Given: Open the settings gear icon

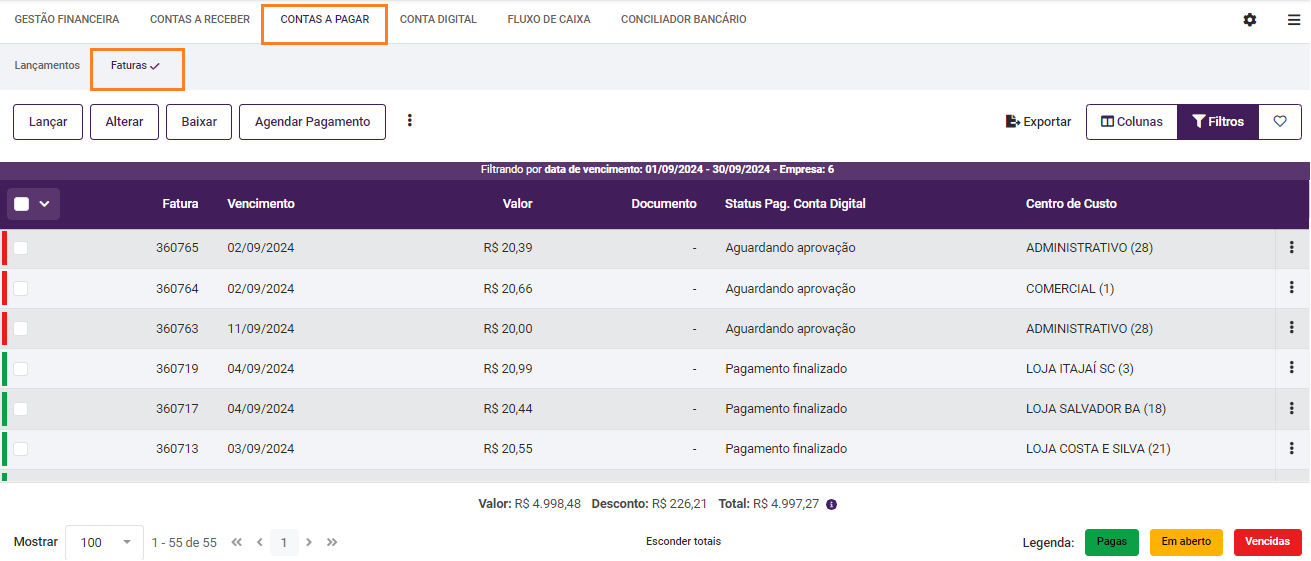Looking at the screenshot, I should coord(1249,20).
